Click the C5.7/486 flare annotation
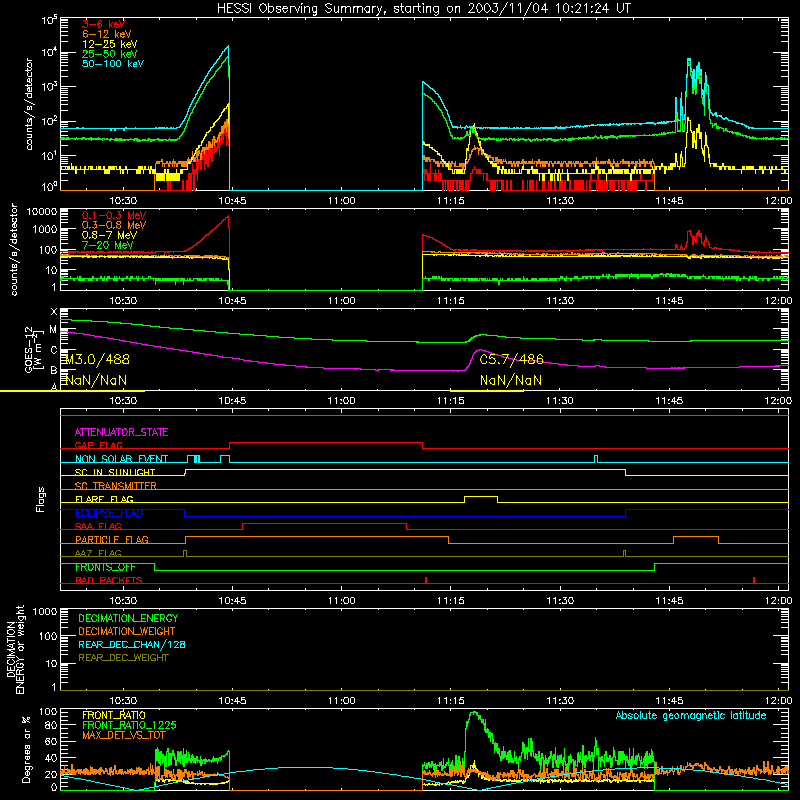 click(x=511, y=360)
